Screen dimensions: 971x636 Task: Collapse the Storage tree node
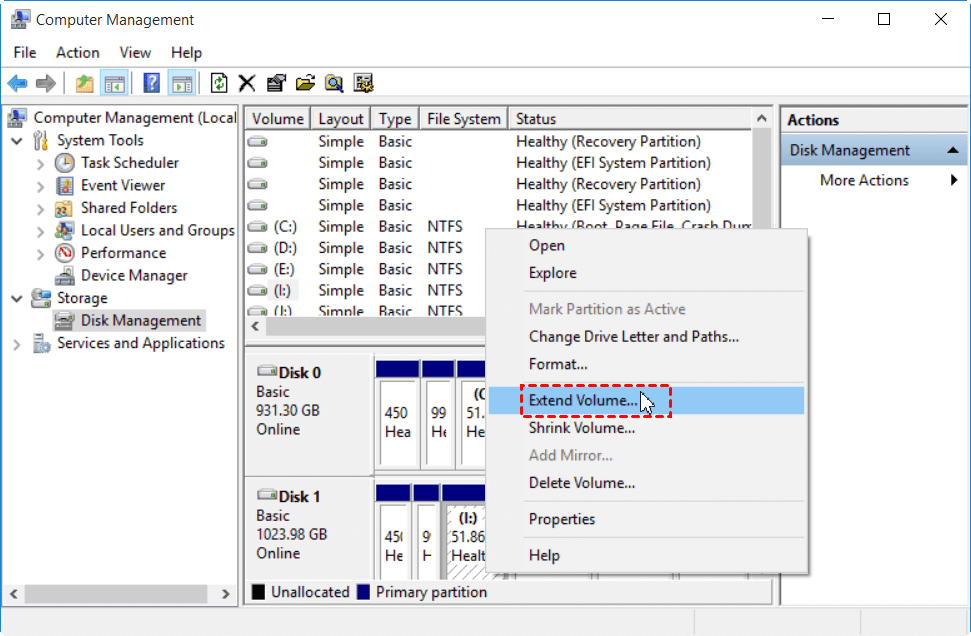click(17, 298)
